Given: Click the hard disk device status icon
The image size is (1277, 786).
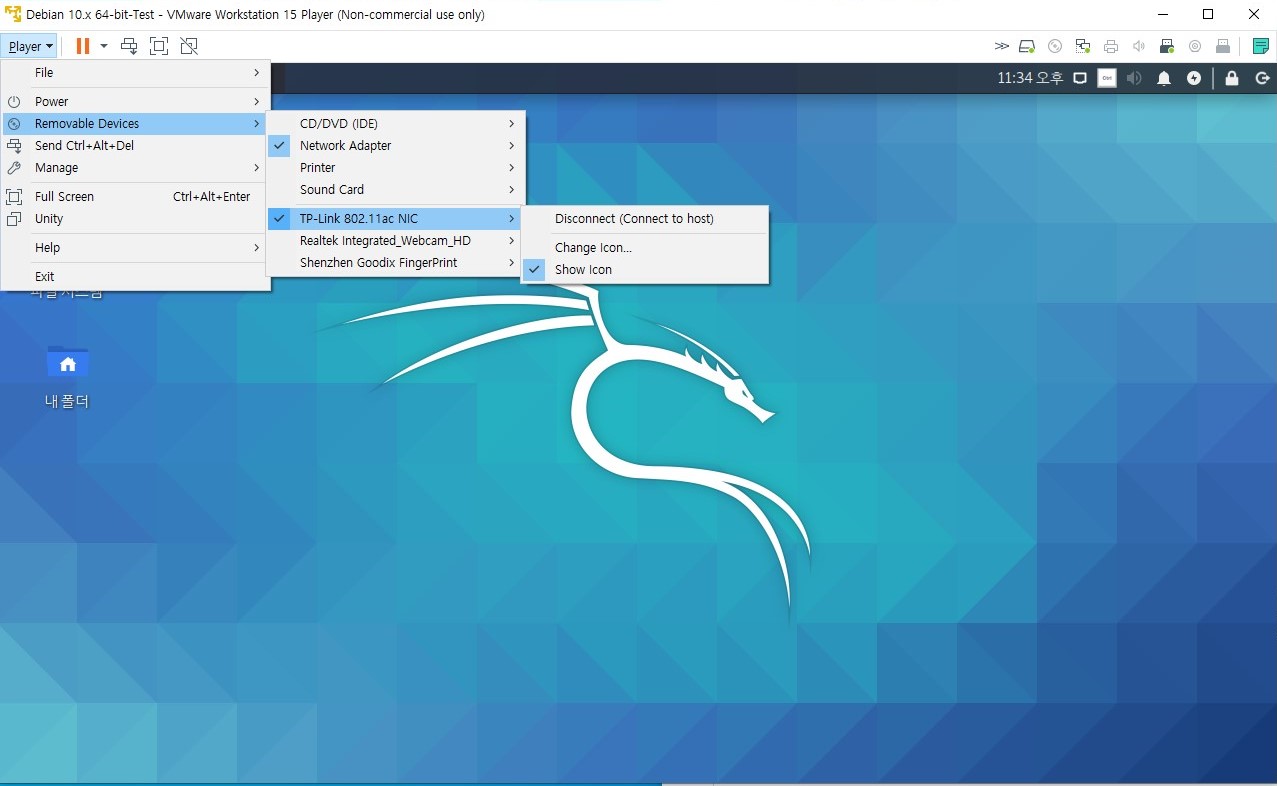Looking at the screenshot, I should 1027,46.
